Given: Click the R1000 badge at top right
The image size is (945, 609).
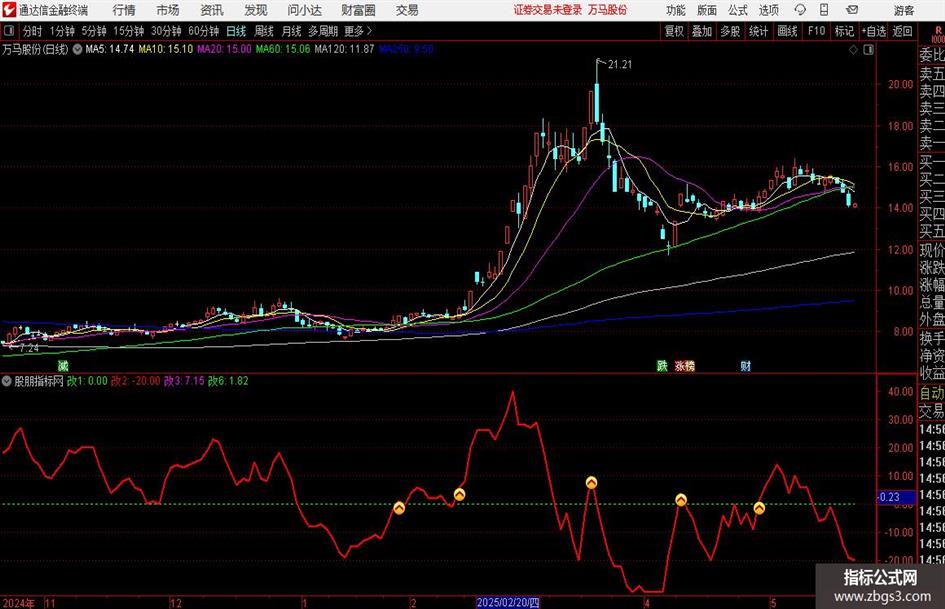Looking at the screenshot, I should [x=938, y=35].
